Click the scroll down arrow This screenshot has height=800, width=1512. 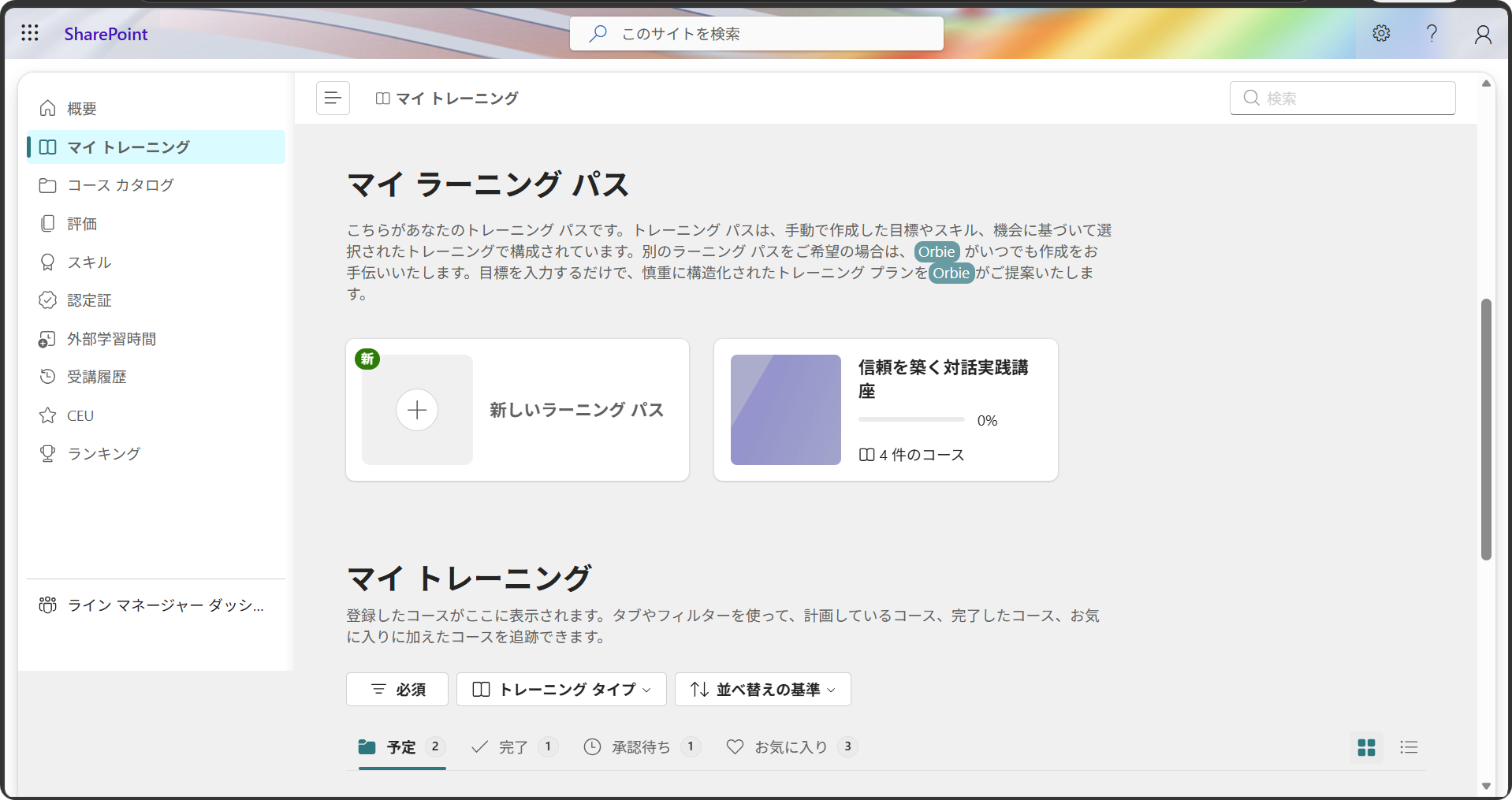(1486, 786)
